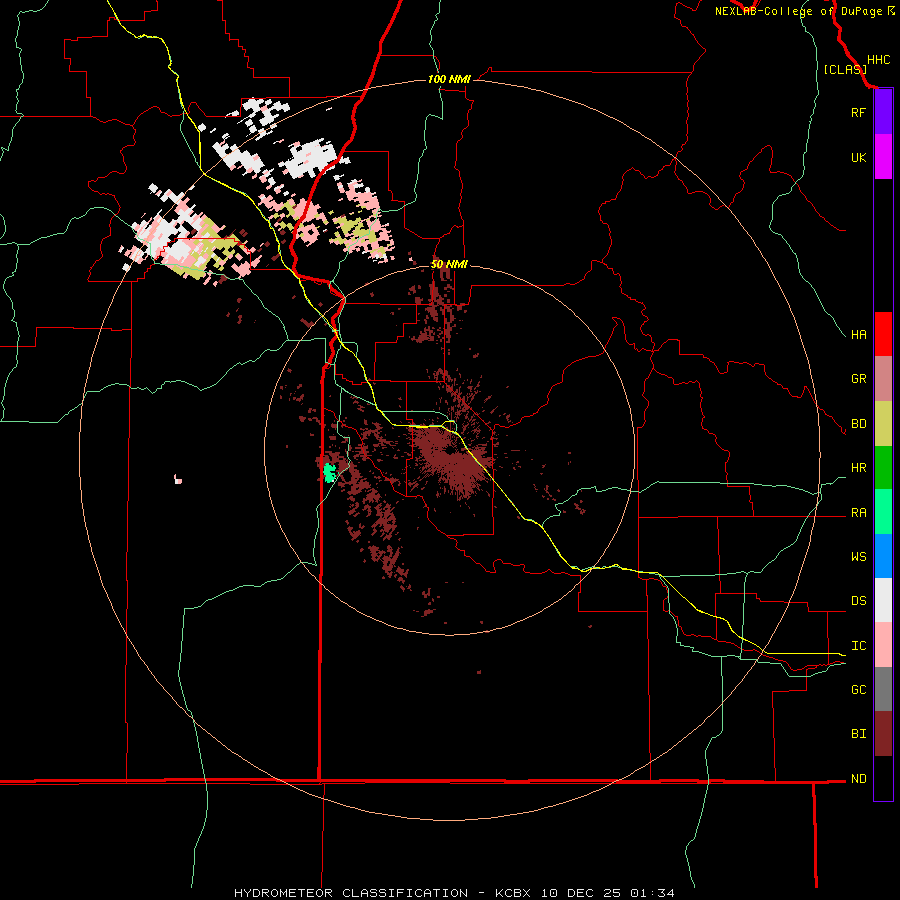This screenshot has width=900, height=900.
Task: Click the DS white legend swatch
Action: coord(883,600)
